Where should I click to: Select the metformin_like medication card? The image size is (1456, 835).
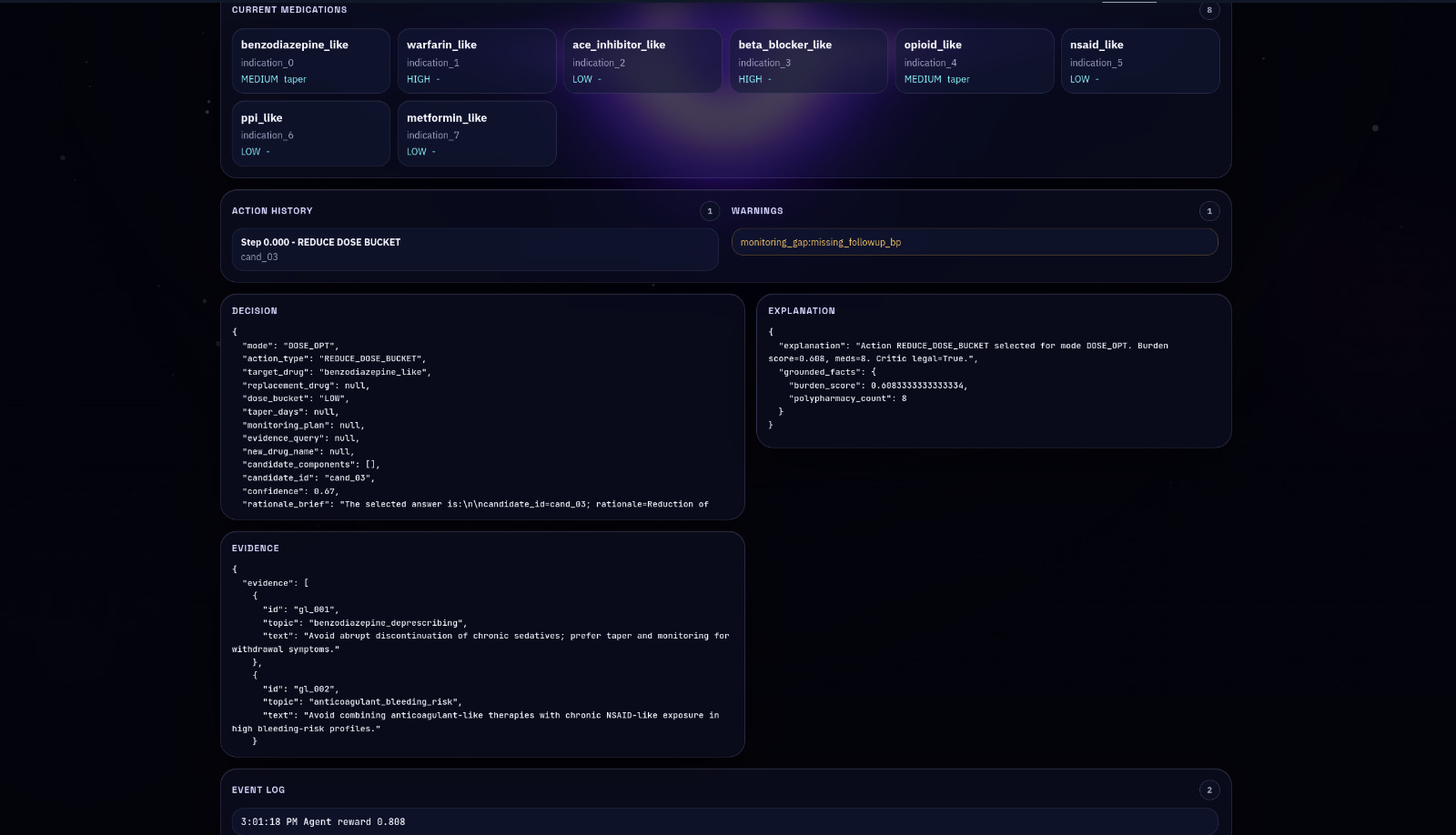(x=477, y=134)
